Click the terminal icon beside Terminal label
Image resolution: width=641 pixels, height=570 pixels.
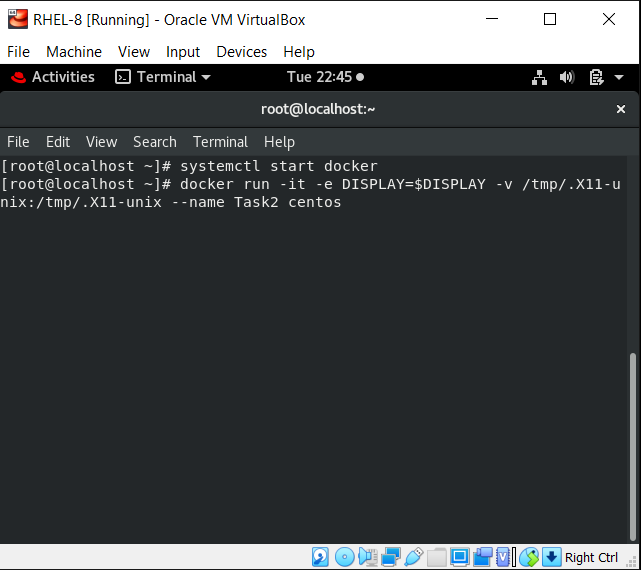coord(123,77)
